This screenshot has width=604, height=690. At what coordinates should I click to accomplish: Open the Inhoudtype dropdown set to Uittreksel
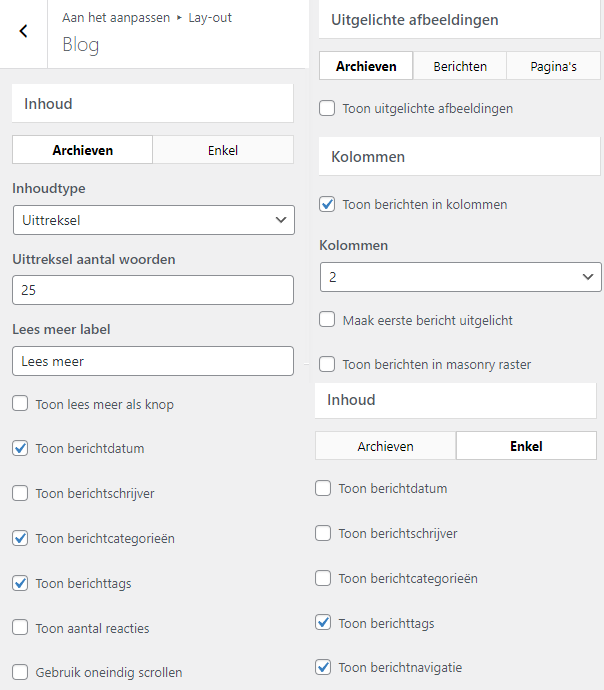[153, 220]
